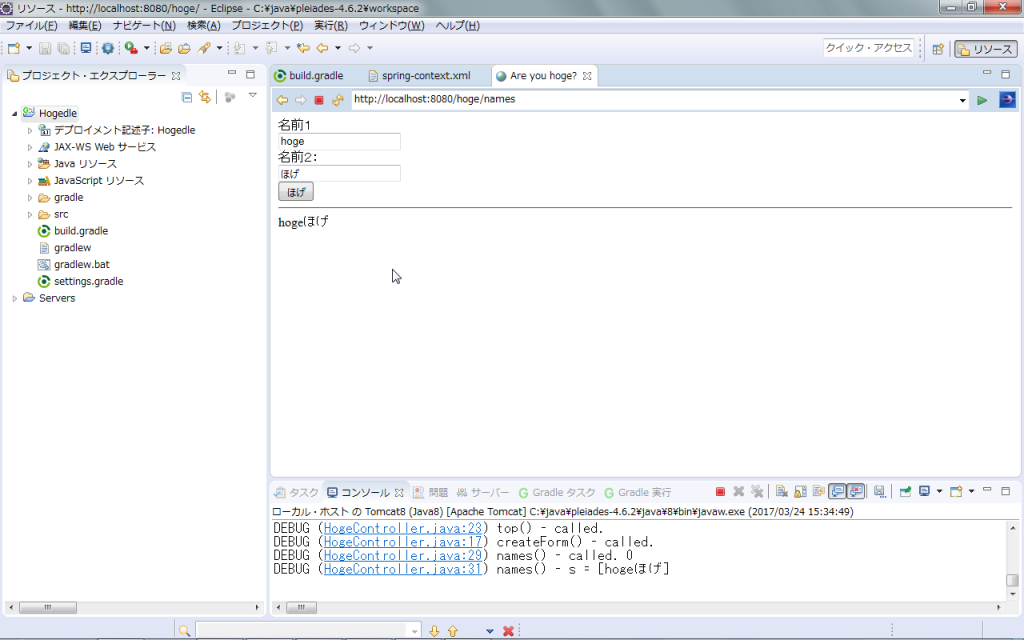The width and height of the screenshot is (1024, 640).
Task: Click the ほげ submit button
Action: pos(296,192)
